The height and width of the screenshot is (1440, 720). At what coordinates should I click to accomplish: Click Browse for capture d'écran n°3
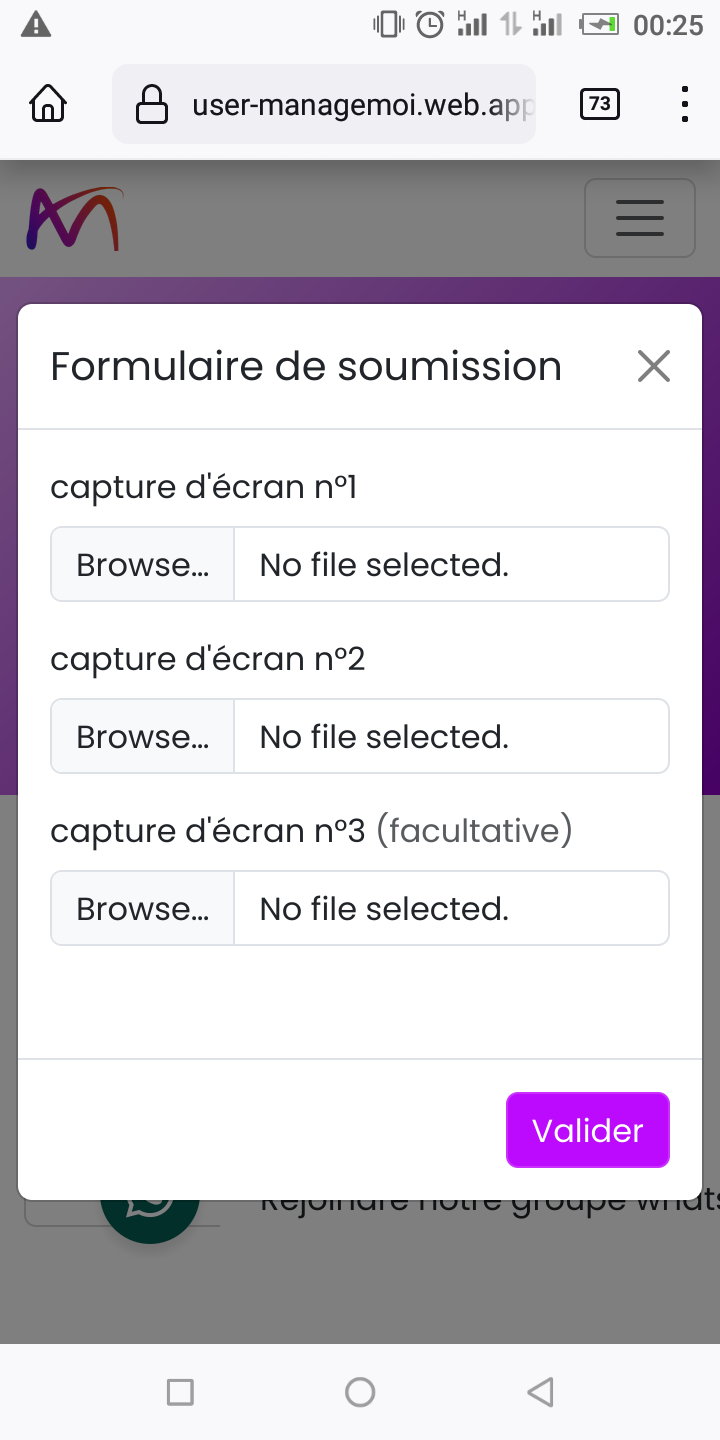tap(143, 909)
